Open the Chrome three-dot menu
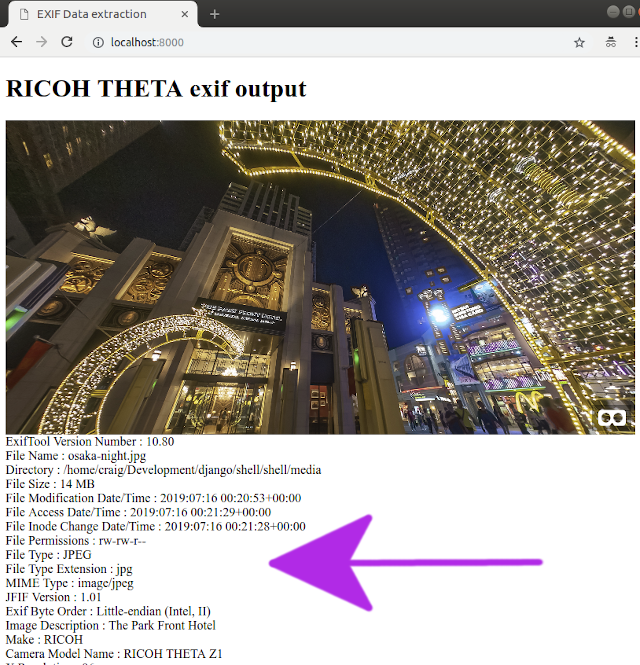Screen dimensions: 640x665 635,42
